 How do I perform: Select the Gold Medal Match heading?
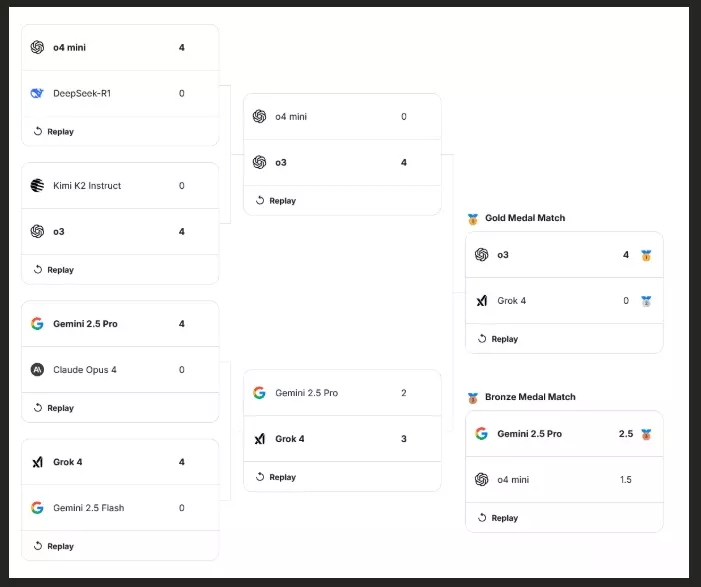(525, 218)
